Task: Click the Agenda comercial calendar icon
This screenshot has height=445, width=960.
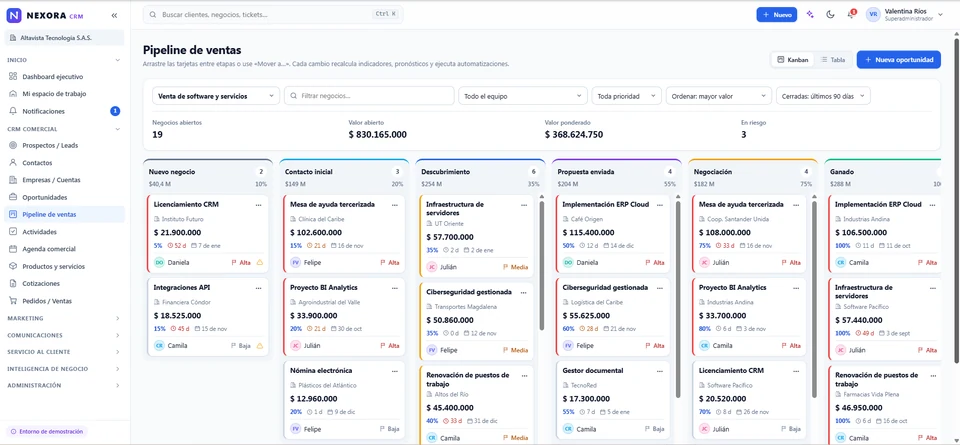Action: pyautogui.click(x=13, y=249)
